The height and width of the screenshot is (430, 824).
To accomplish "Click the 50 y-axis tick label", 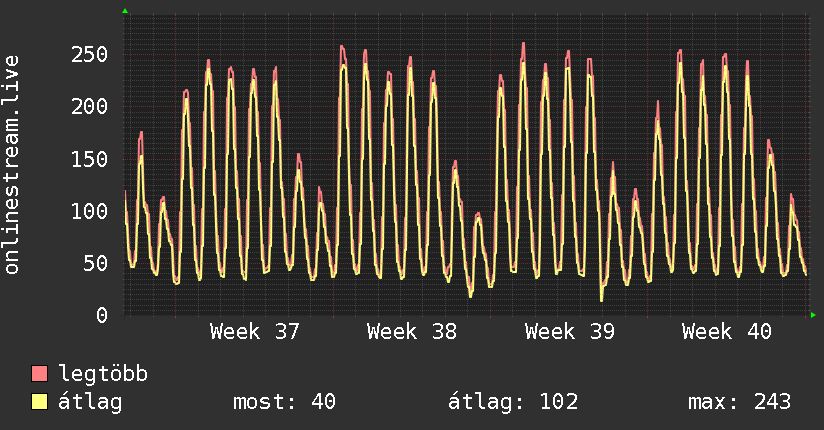I will (x=96, y=263).
